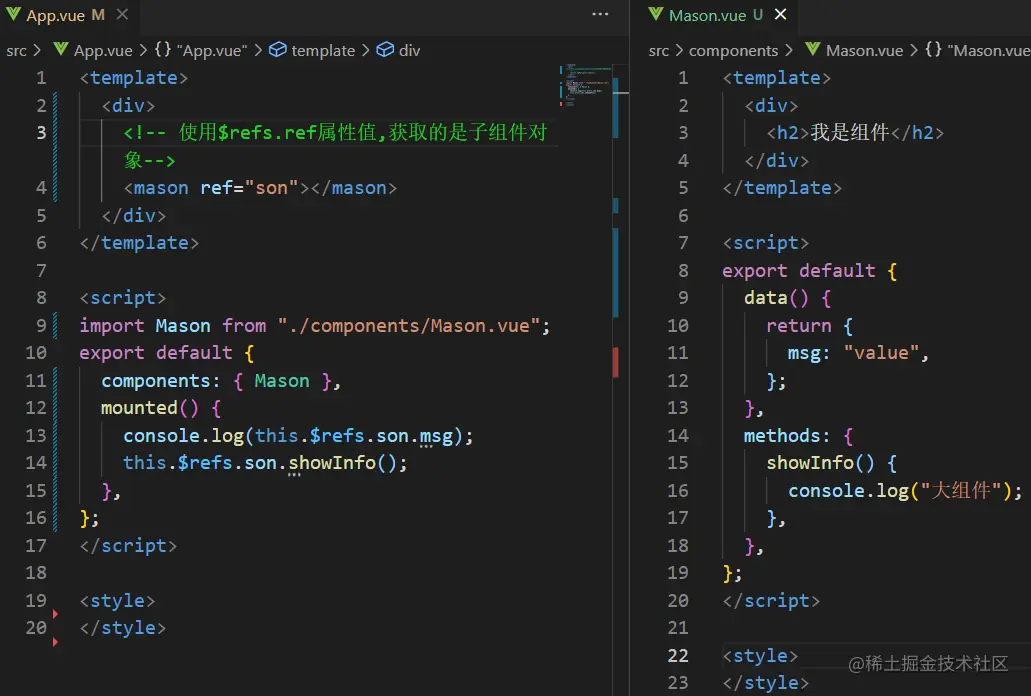Close the Mason.vue tab
The height and width of the screenshot is (696, 1031).
[x=780, y=14]
